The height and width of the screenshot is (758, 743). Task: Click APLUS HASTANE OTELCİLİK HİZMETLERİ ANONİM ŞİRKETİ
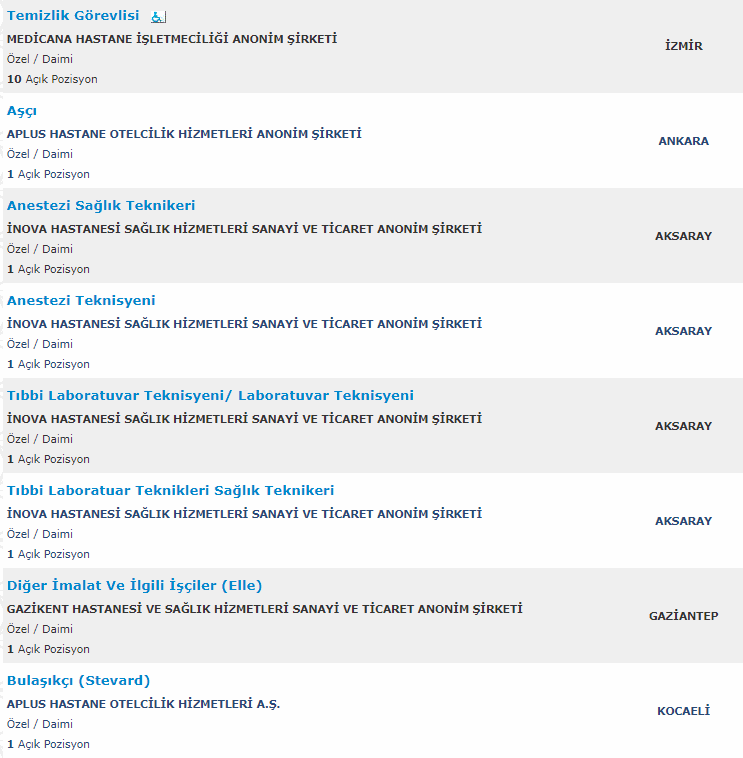click(184, 134)
